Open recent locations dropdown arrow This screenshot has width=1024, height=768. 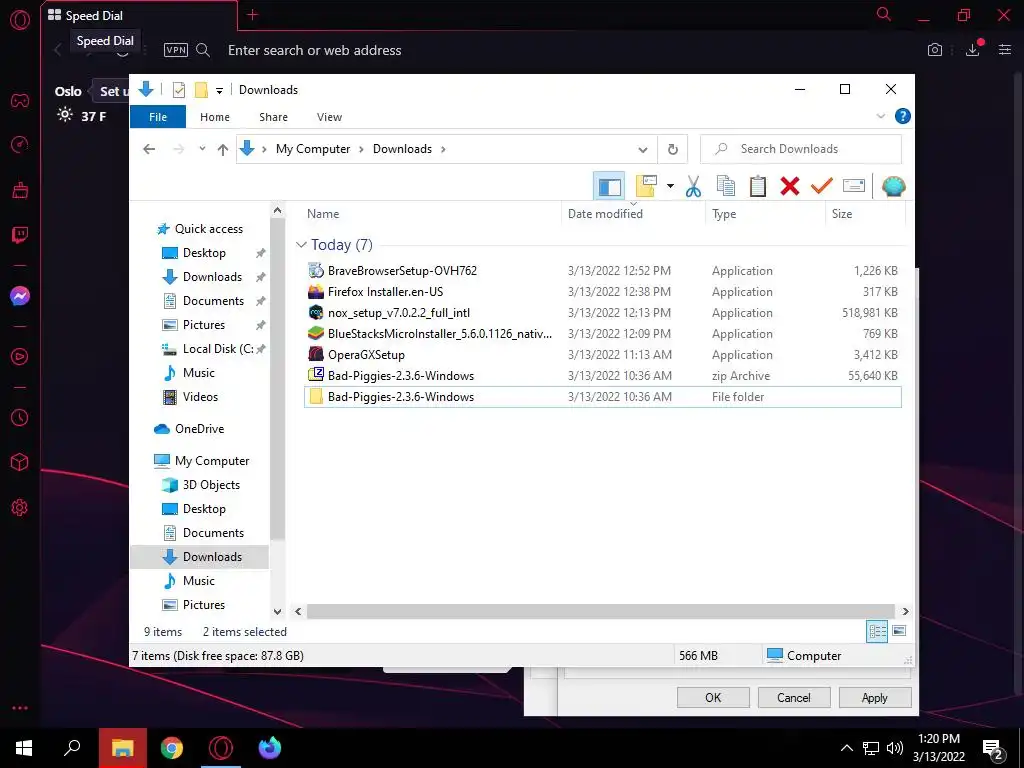click(202, 149)
